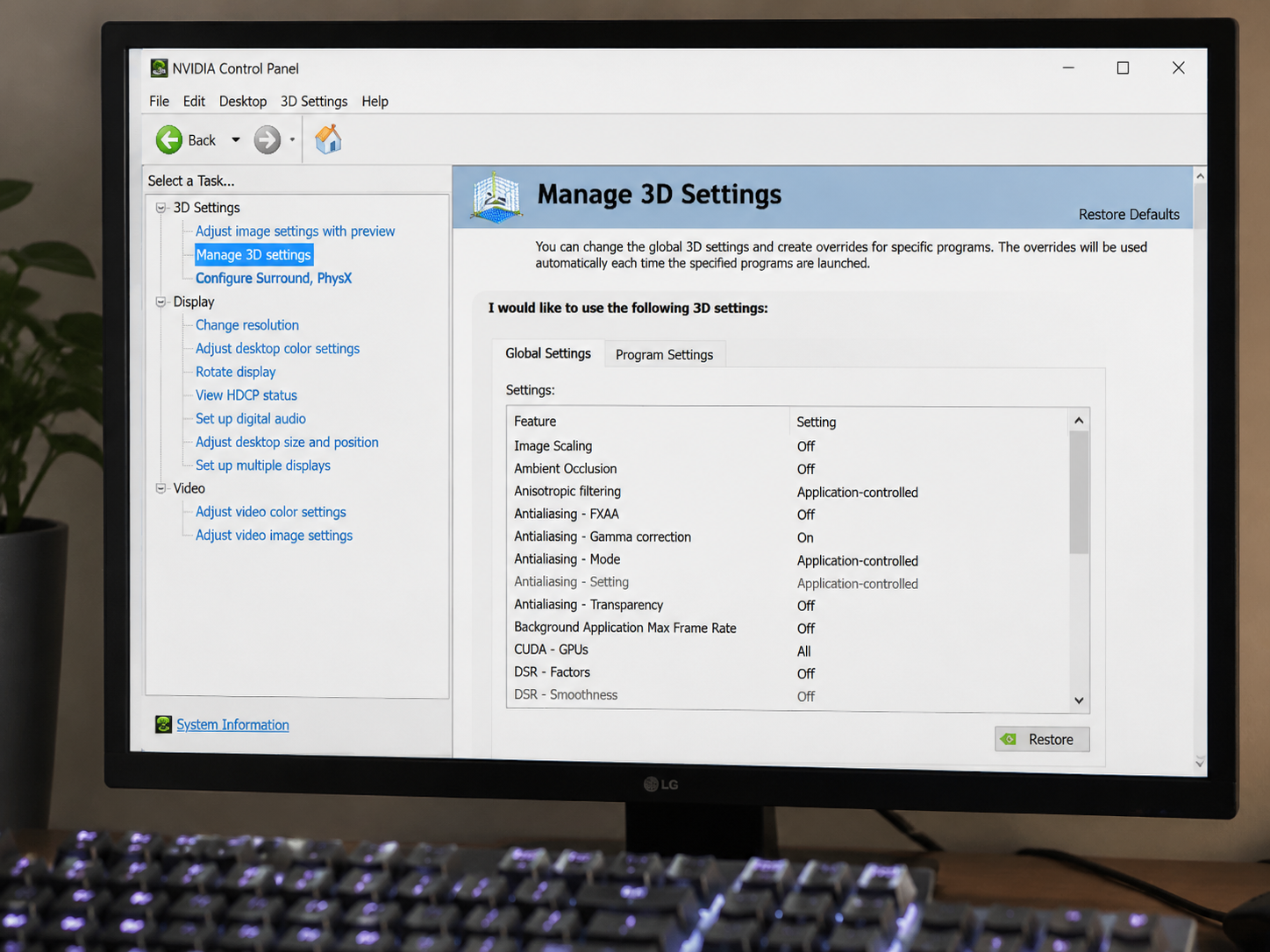This screenshot has width=1270, height=952.
Task: Select the Anisotropic filtering row
Action: click(788, 492)
